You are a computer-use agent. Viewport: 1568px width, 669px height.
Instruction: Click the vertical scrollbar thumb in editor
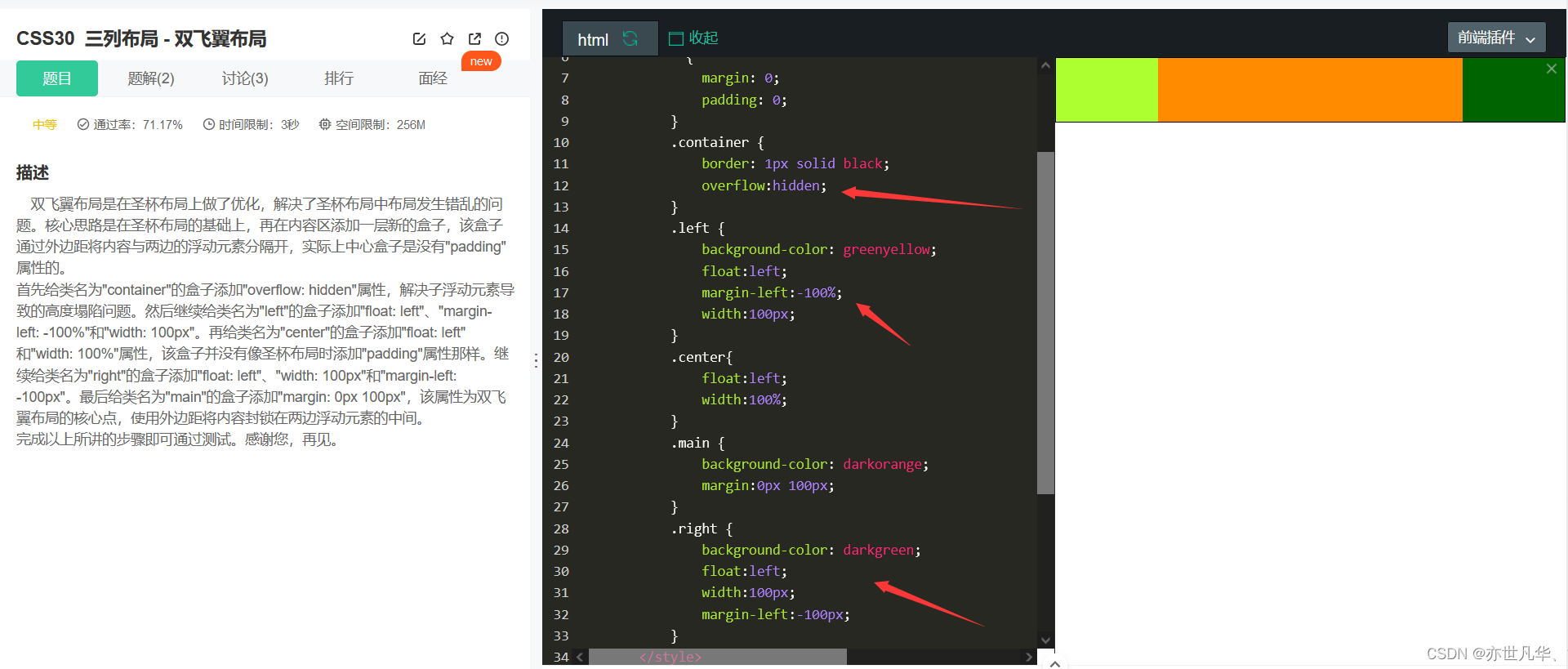point(1045,323)
